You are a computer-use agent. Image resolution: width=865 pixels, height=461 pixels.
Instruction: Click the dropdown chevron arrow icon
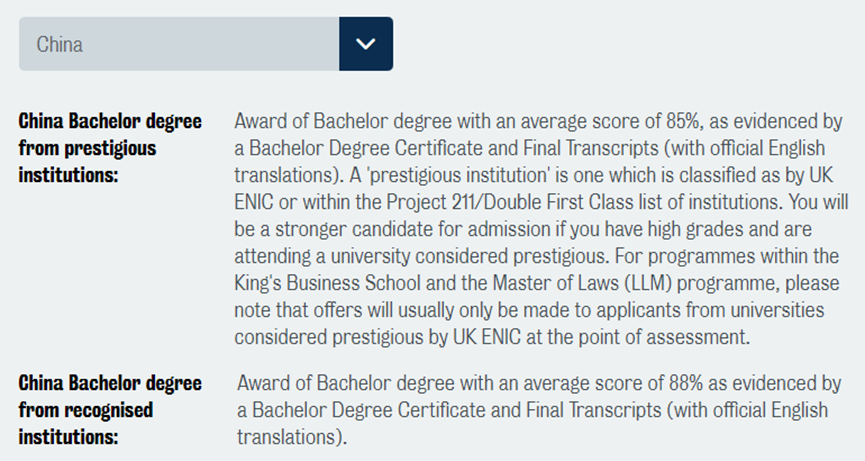tap(366, 44)
